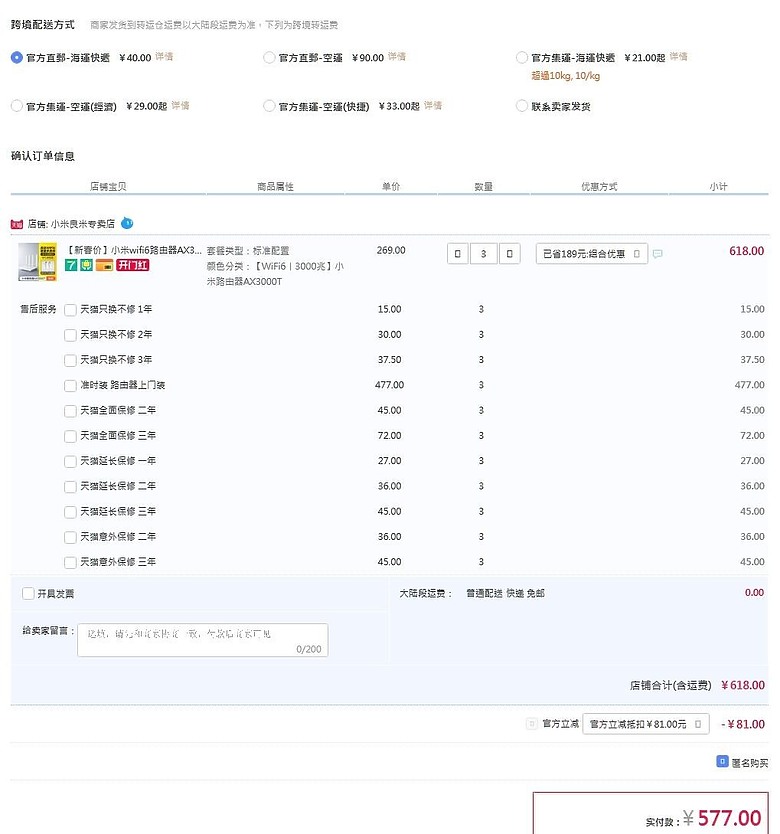The image size is (780, 834).
Task: Increase the router quantity by one
Action: click(x=509, y=254)
